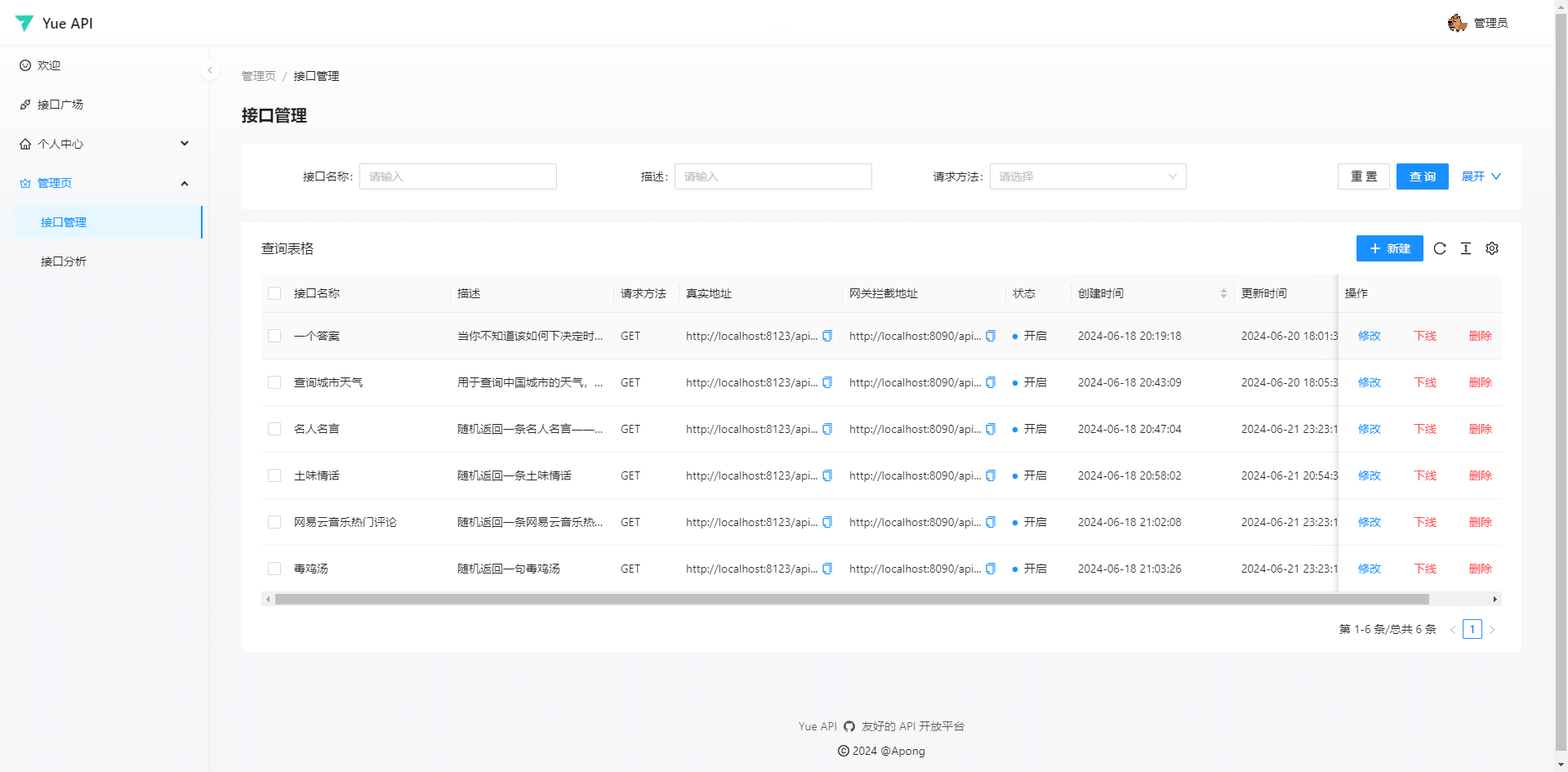Open the column settings gear icon
The image size is (1568, 772).
(1492, 248)
